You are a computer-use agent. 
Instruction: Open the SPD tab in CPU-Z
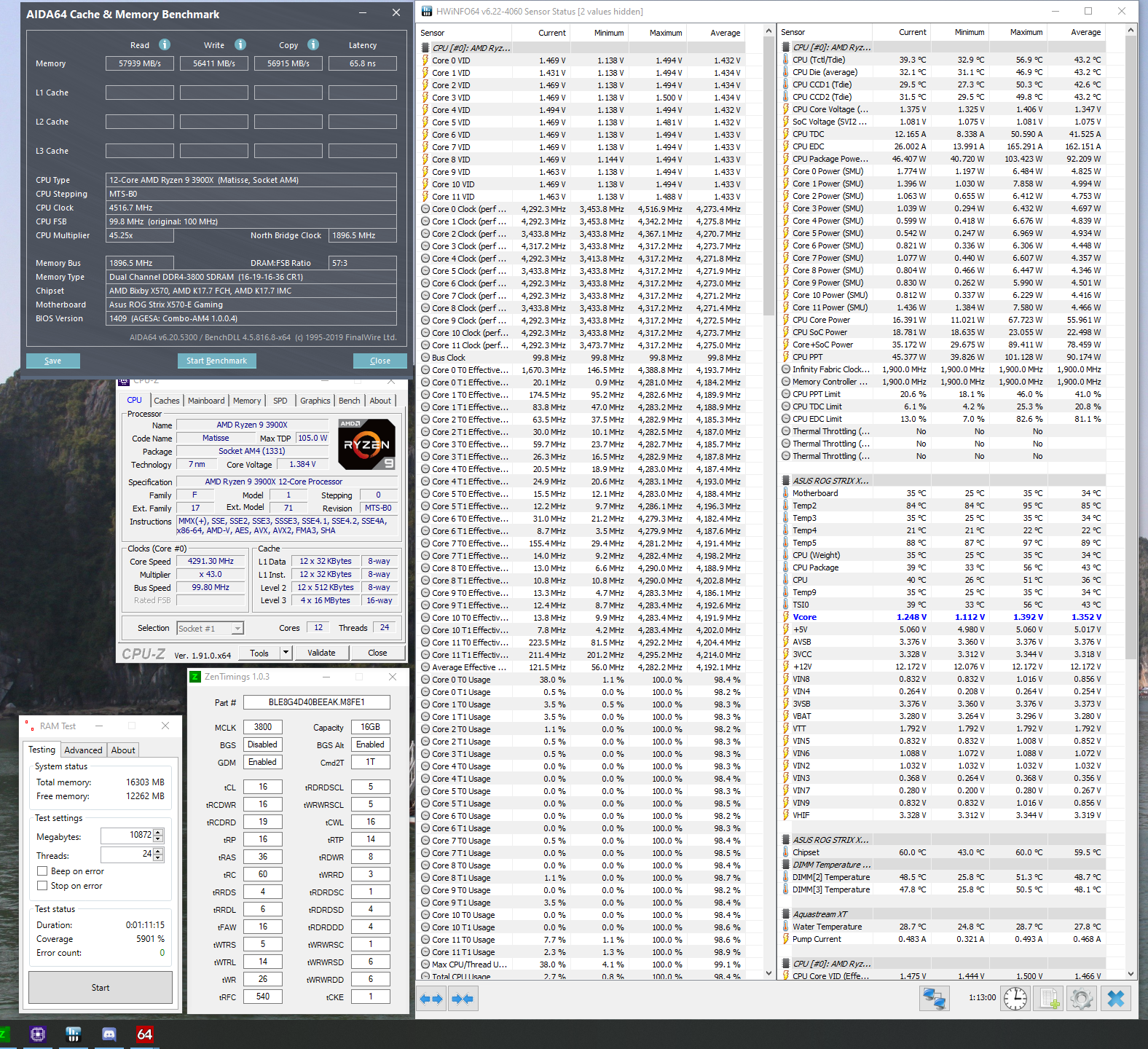[x=280, y=401]
